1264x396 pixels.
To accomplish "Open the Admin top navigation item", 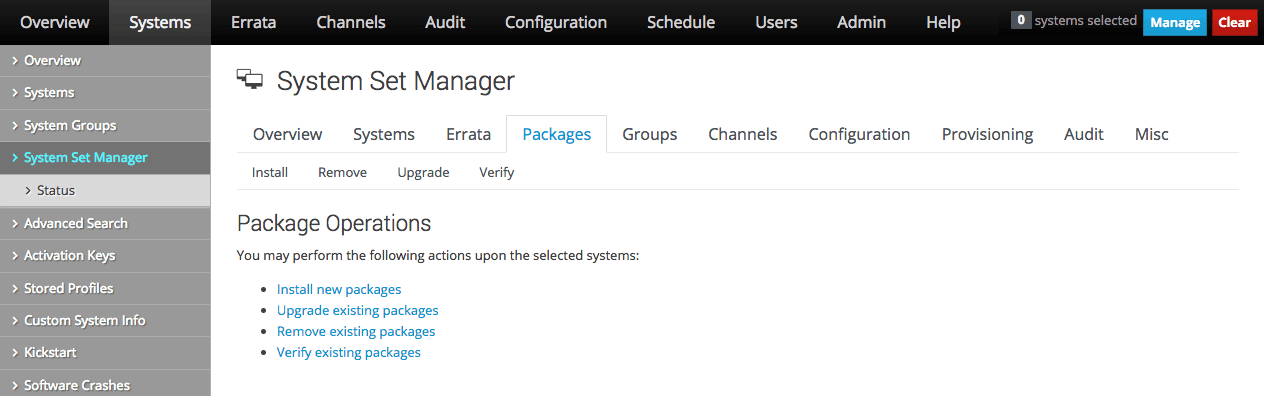I will (x=861, y=22).
